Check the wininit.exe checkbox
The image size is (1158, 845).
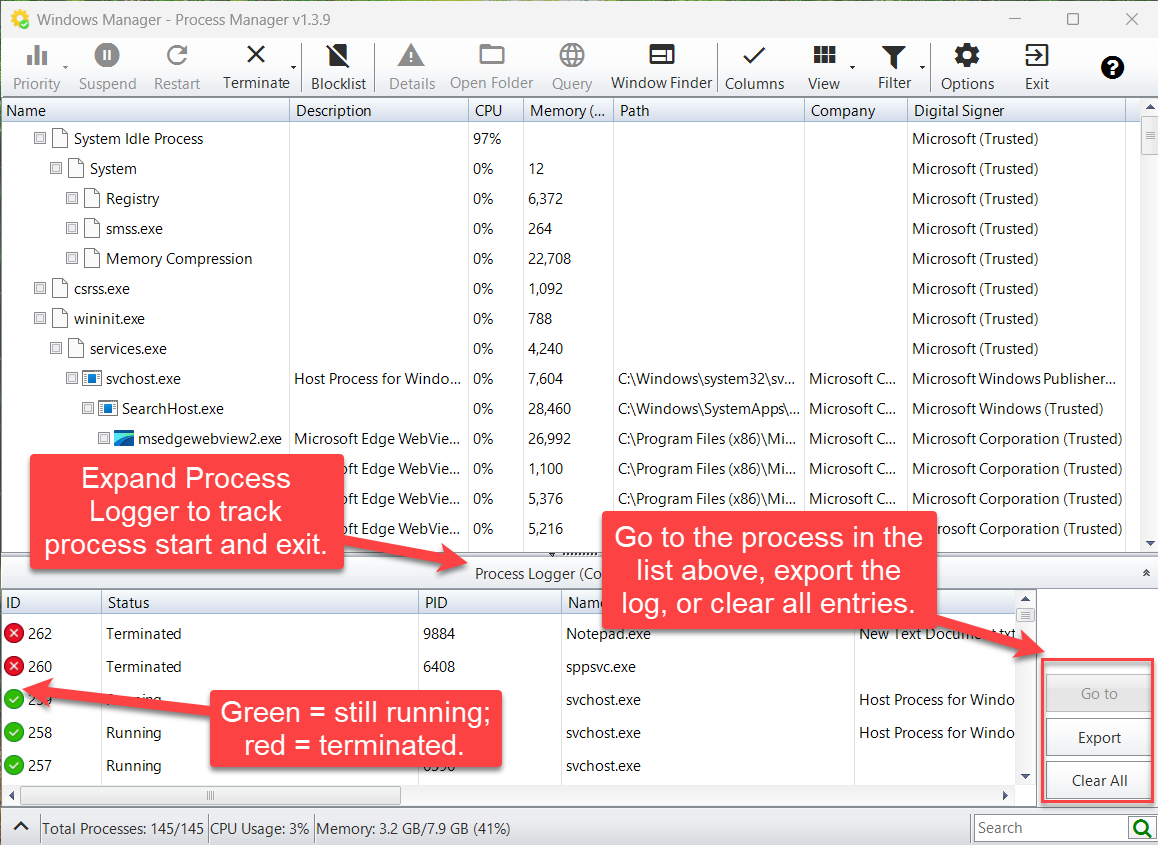point(40,318)
